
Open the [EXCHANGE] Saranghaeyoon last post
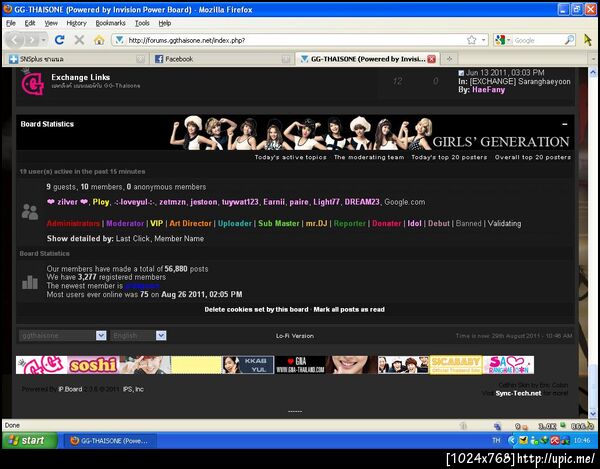pyautogui.click(x=520, y=81)
